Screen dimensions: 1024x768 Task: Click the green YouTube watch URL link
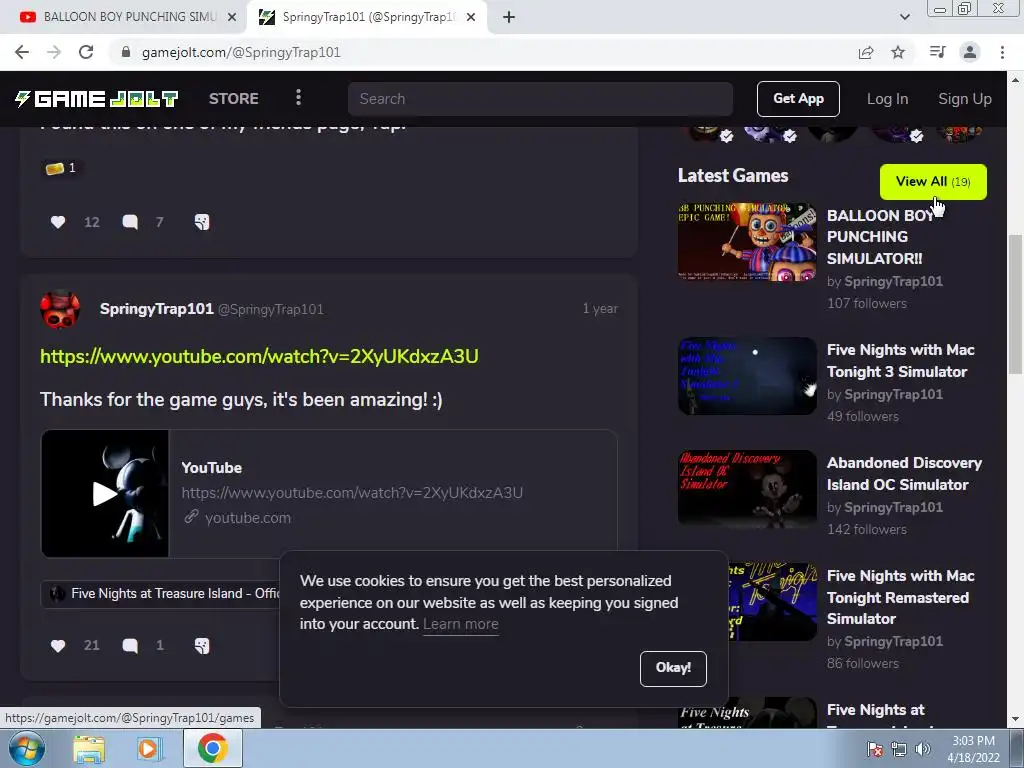tap(259, 357)
